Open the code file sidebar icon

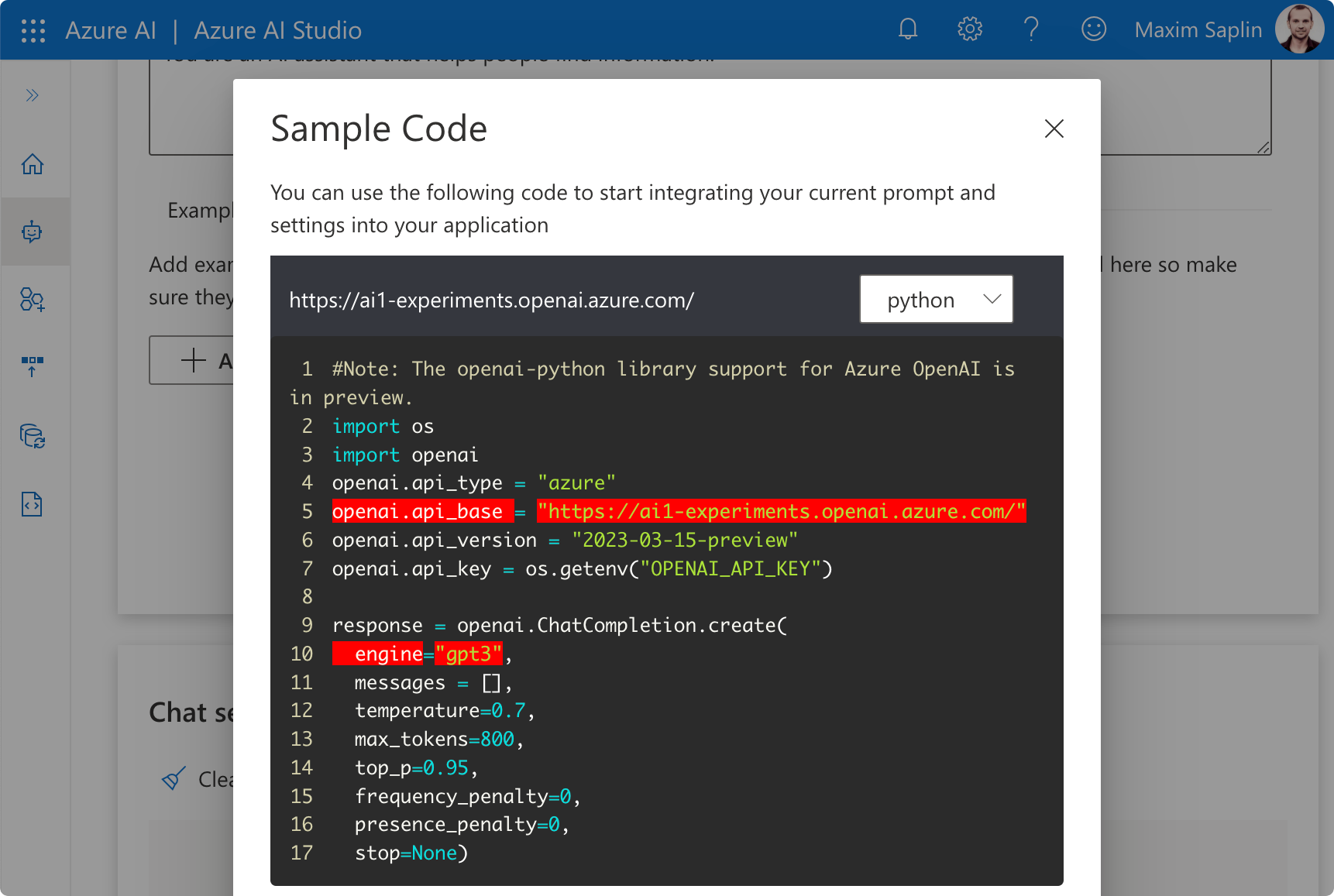pyautogui.click(x=32, y=504)
